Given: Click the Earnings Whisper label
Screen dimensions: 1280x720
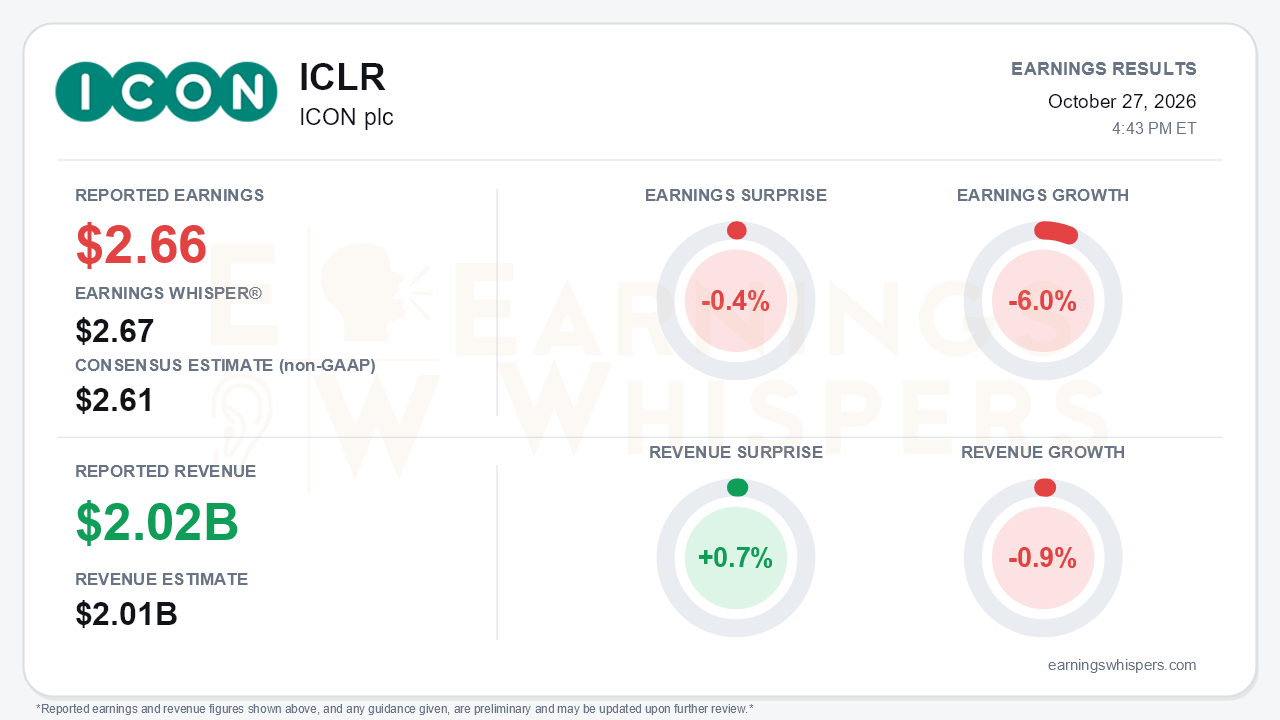Looking at the screenshot, I should [168, 293].
